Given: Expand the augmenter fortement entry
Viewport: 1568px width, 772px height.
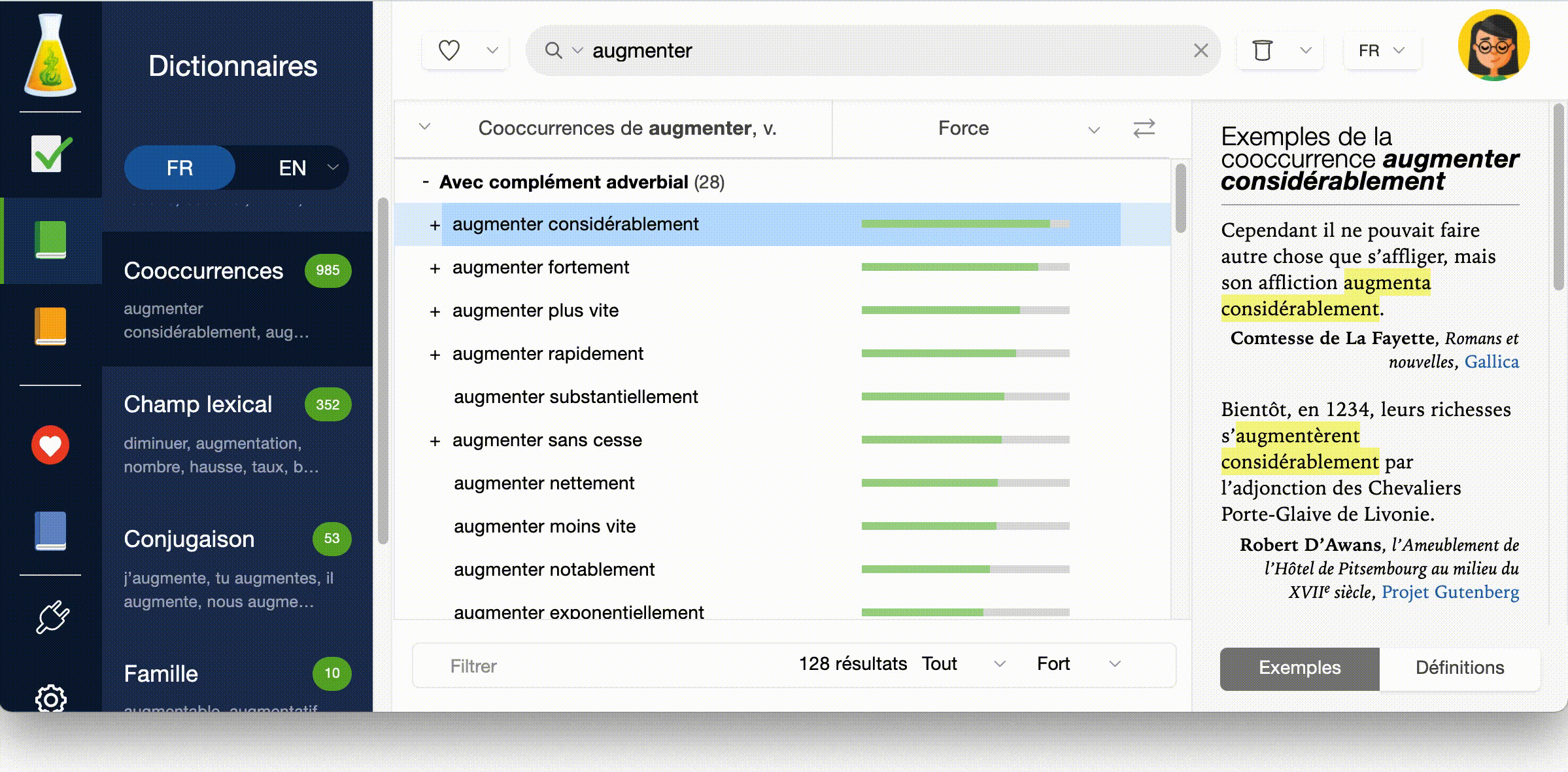Looking at the screenshot, I should coord(435,268).
